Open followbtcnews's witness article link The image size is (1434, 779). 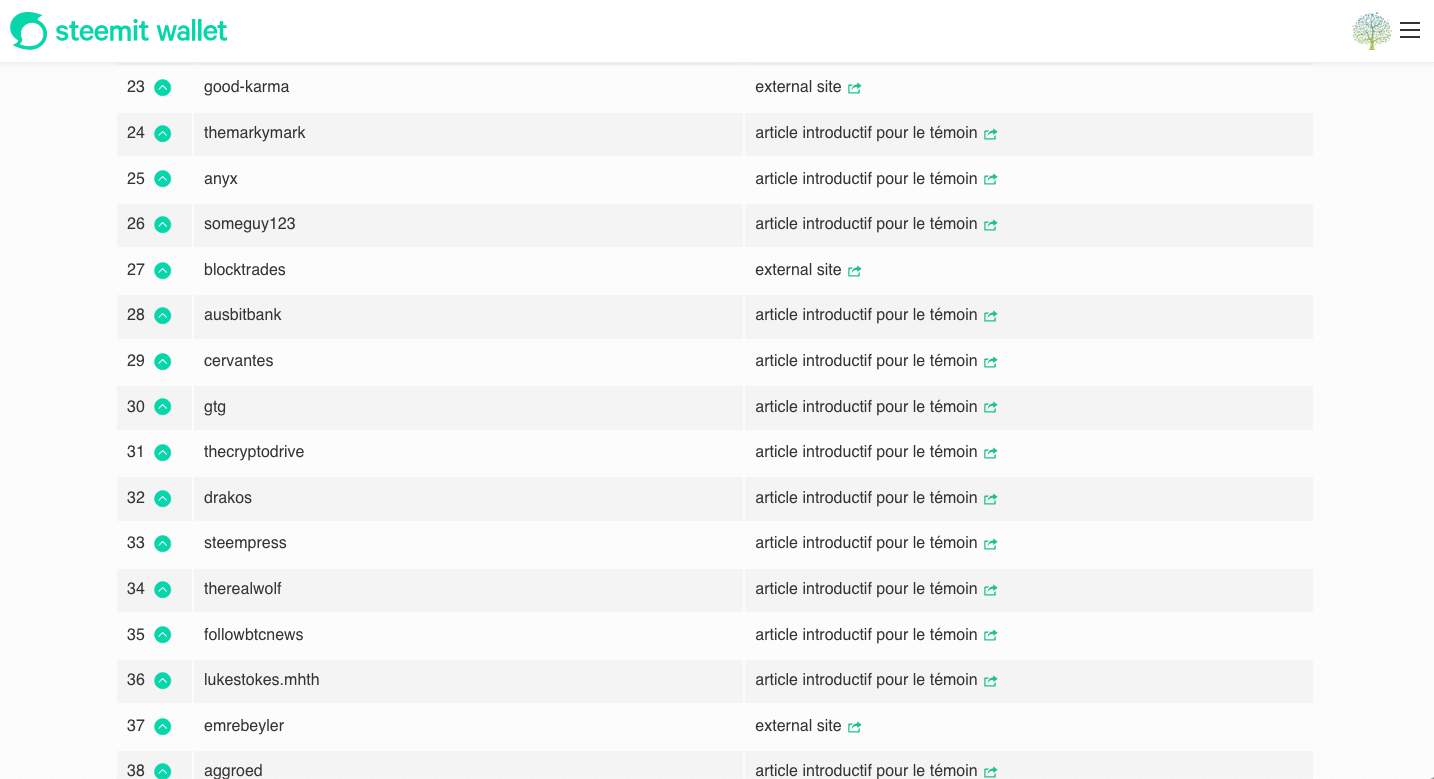876,635
